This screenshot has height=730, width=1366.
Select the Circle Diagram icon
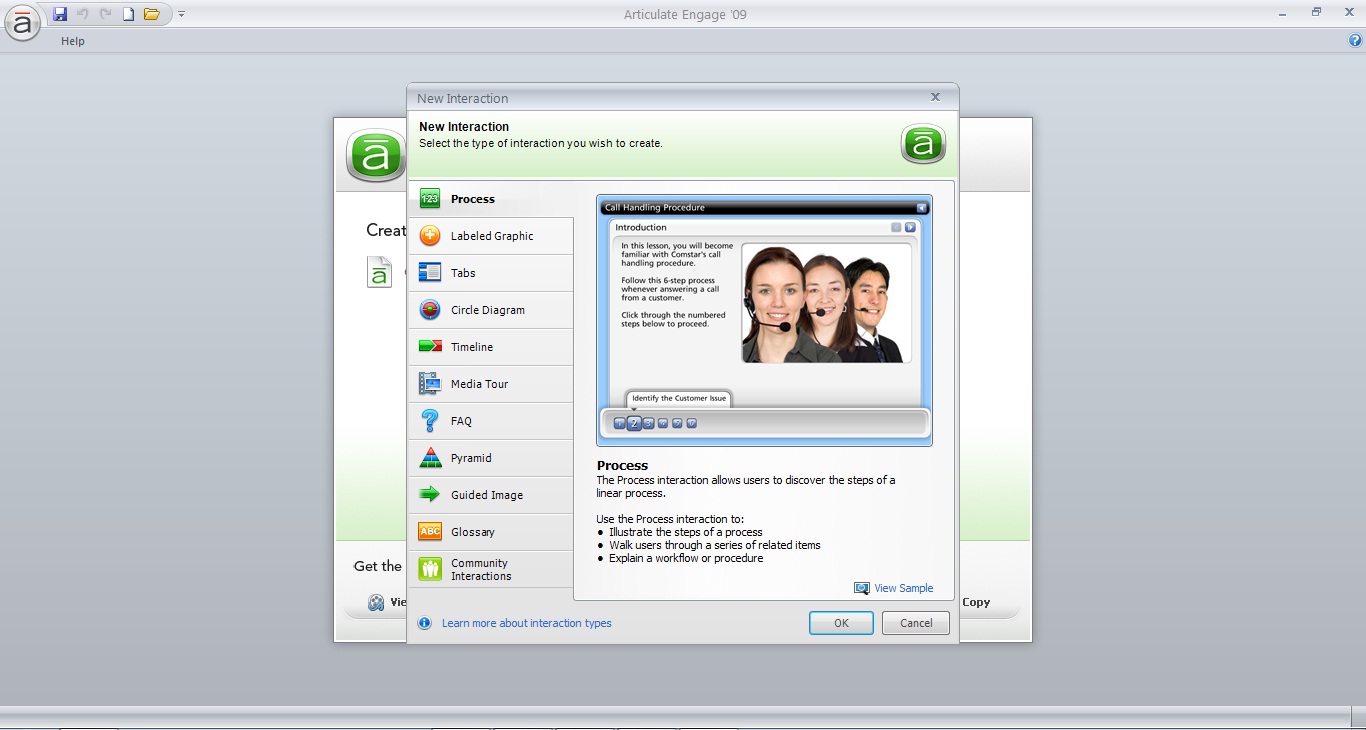click(x=429, y=309)
